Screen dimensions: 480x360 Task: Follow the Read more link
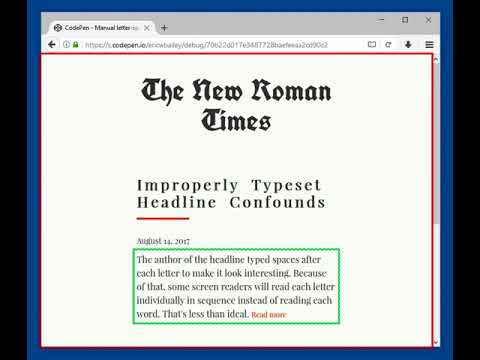coord(269,315)
